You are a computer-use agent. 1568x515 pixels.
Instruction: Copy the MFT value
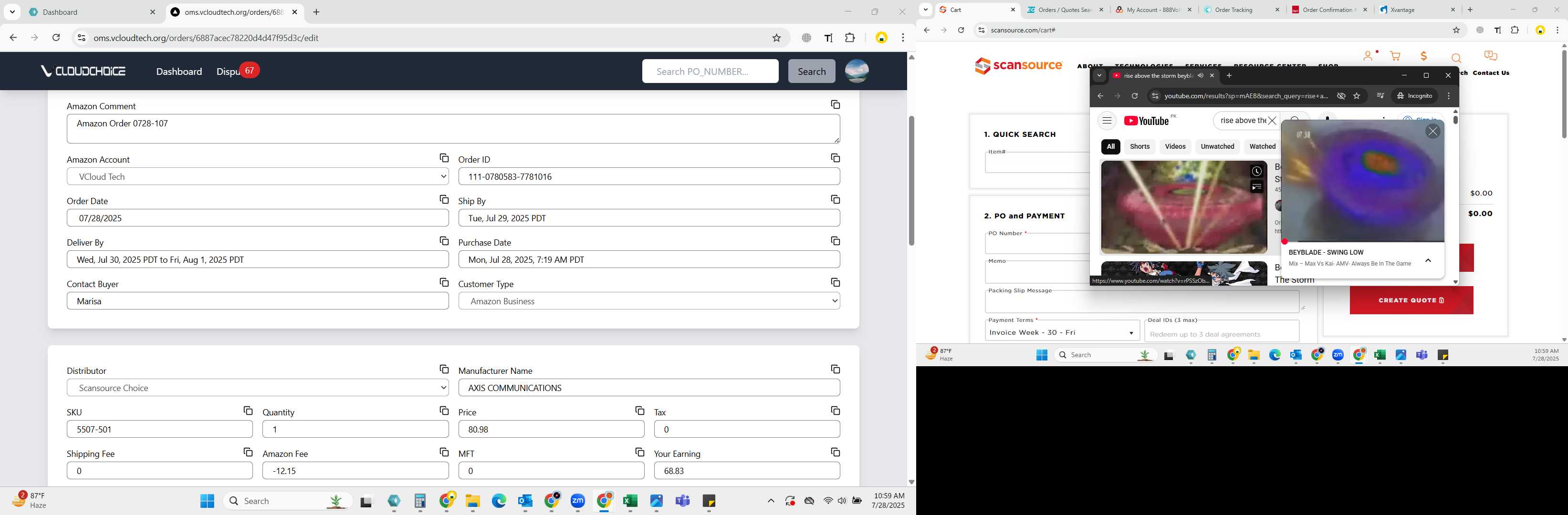tap(639, 452)
